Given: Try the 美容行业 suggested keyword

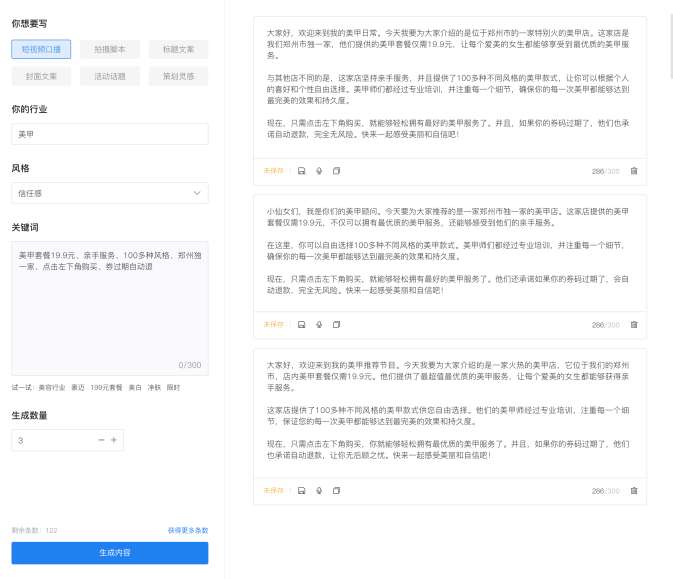Looking at the screenshot, I should click(52, 388).
